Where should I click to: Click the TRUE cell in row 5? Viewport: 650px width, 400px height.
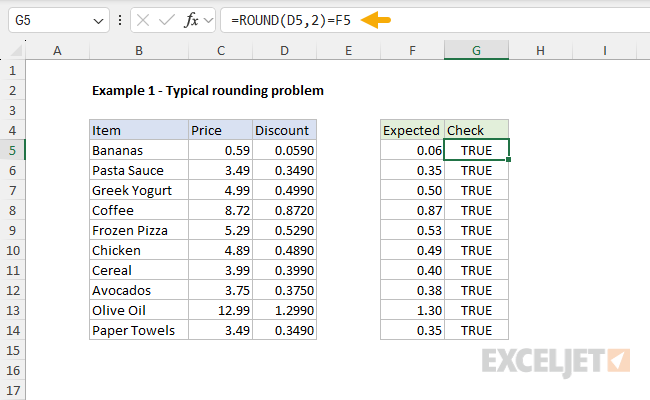pos(476,150)
